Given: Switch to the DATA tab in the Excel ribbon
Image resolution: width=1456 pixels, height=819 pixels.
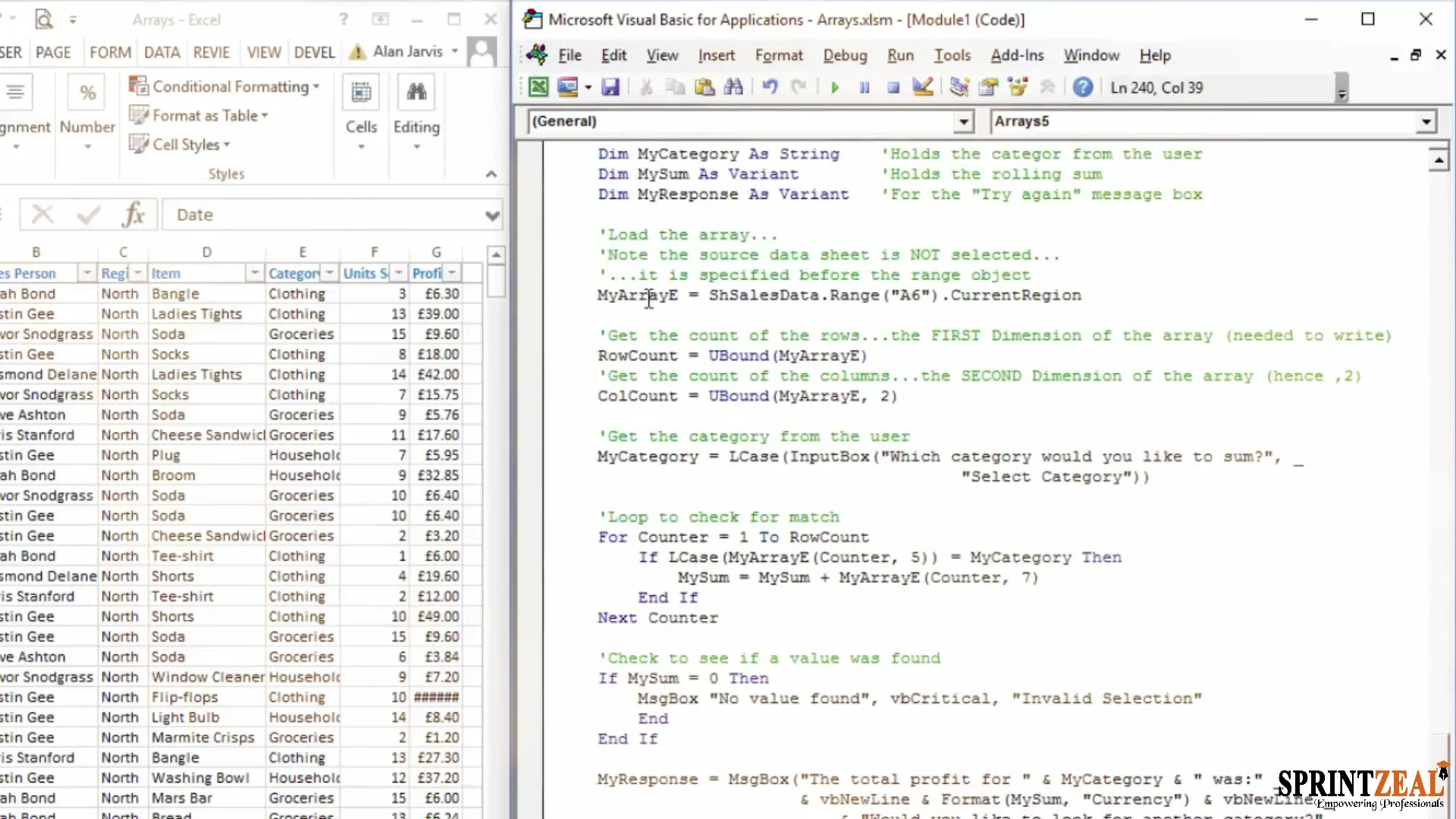Looking at the screenshot, I should click(x=162, y=52).
